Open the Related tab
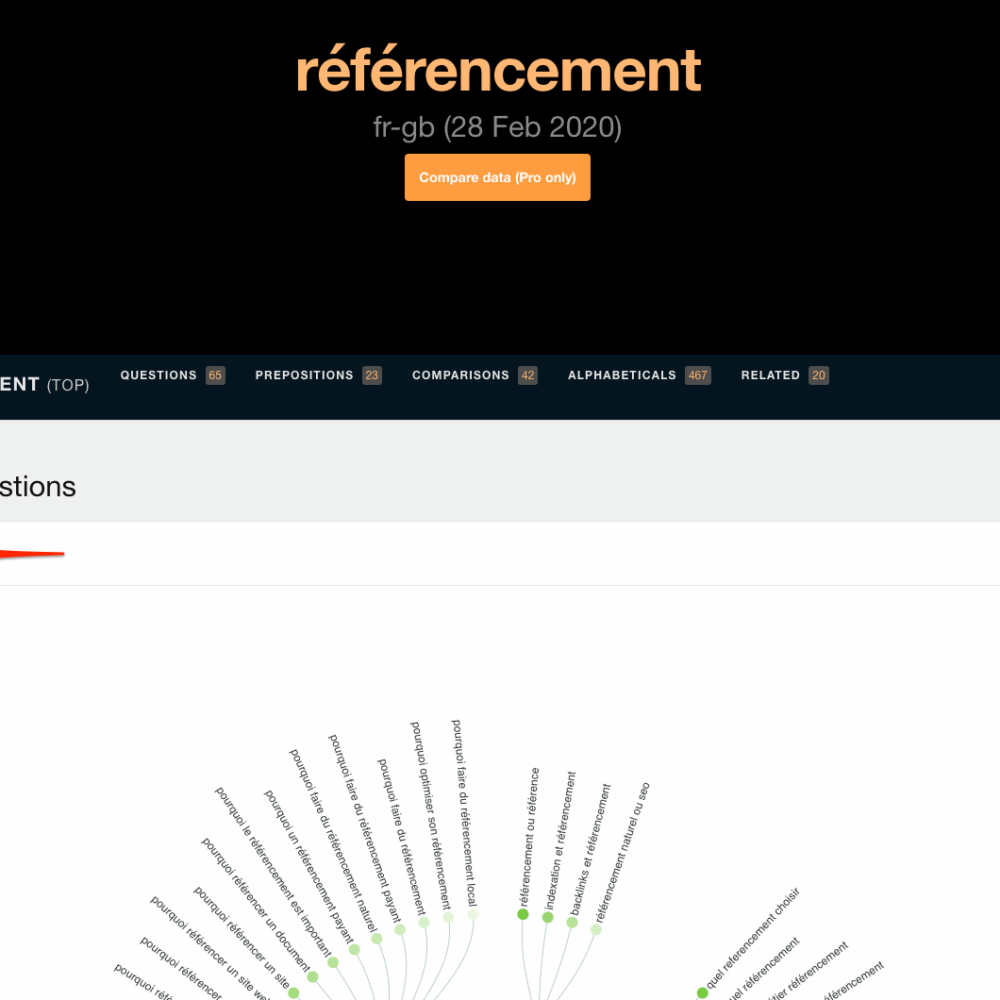 [770, 376]
